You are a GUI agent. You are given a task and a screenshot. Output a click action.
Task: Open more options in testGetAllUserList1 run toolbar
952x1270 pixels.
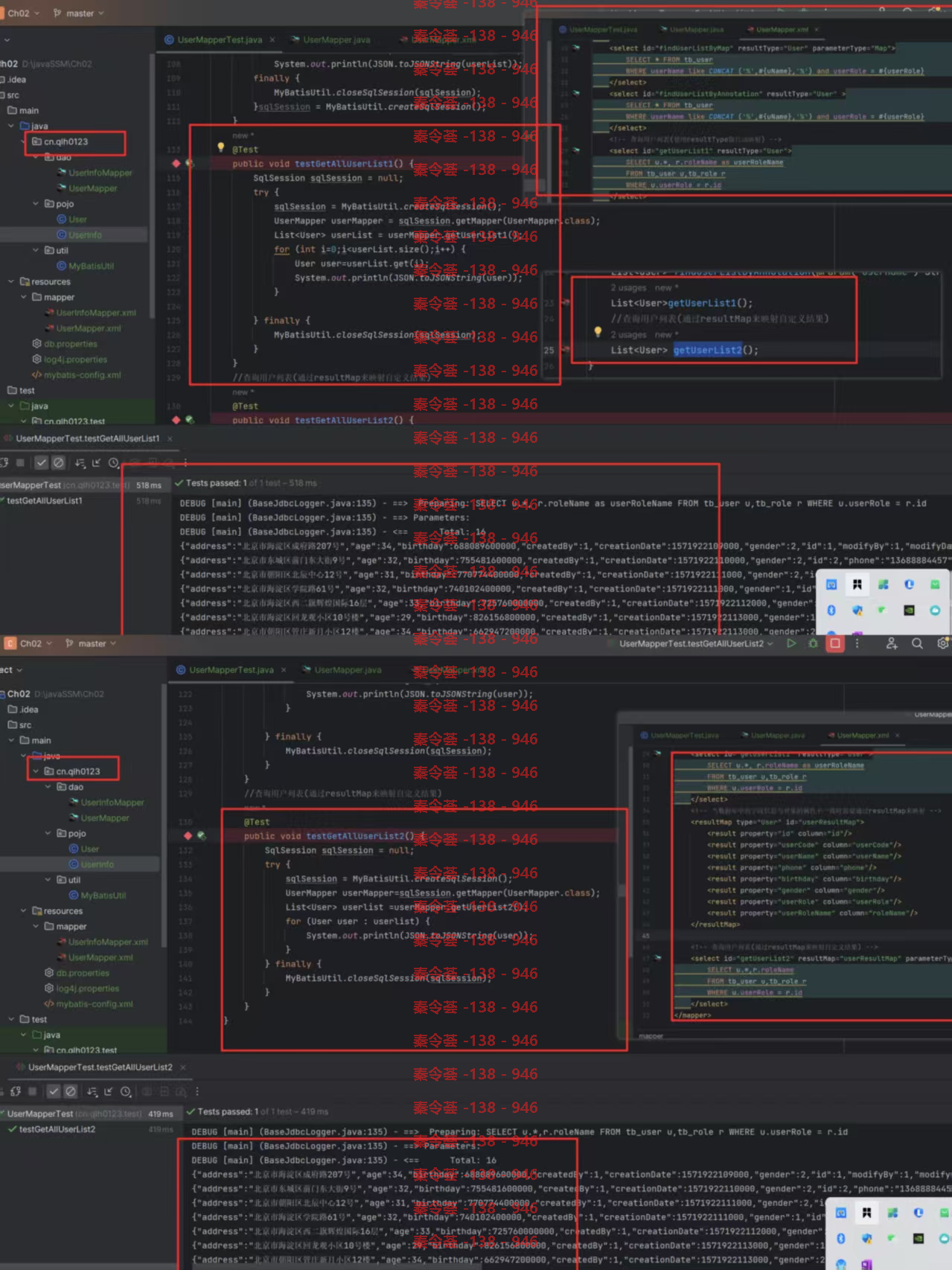click(185, 463)
